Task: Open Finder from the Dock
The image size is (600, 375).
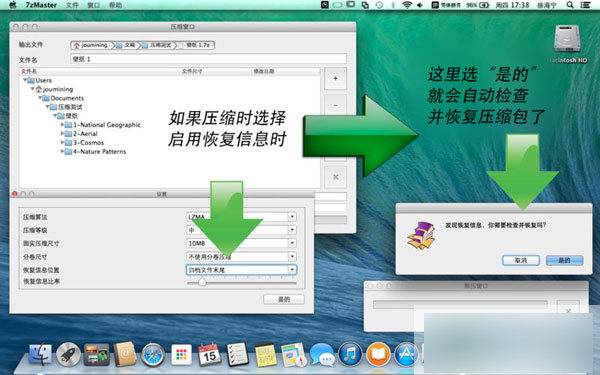Action: coord(41,354)
